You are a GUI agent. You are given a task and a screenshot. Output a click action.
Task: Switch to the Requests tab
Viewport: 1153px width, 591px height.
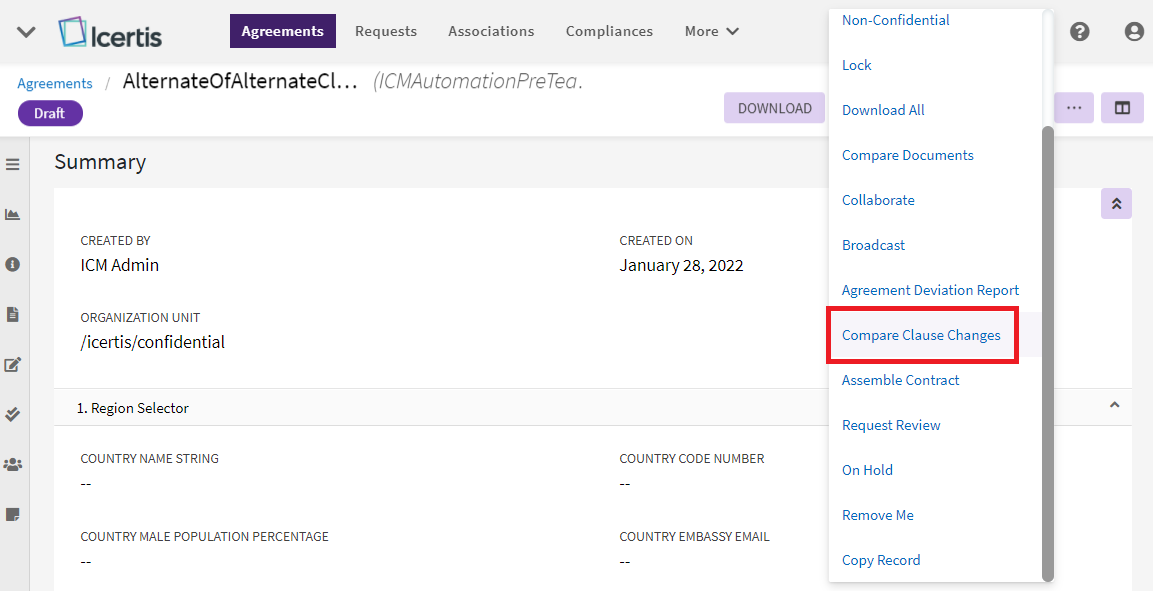point(385,31)
